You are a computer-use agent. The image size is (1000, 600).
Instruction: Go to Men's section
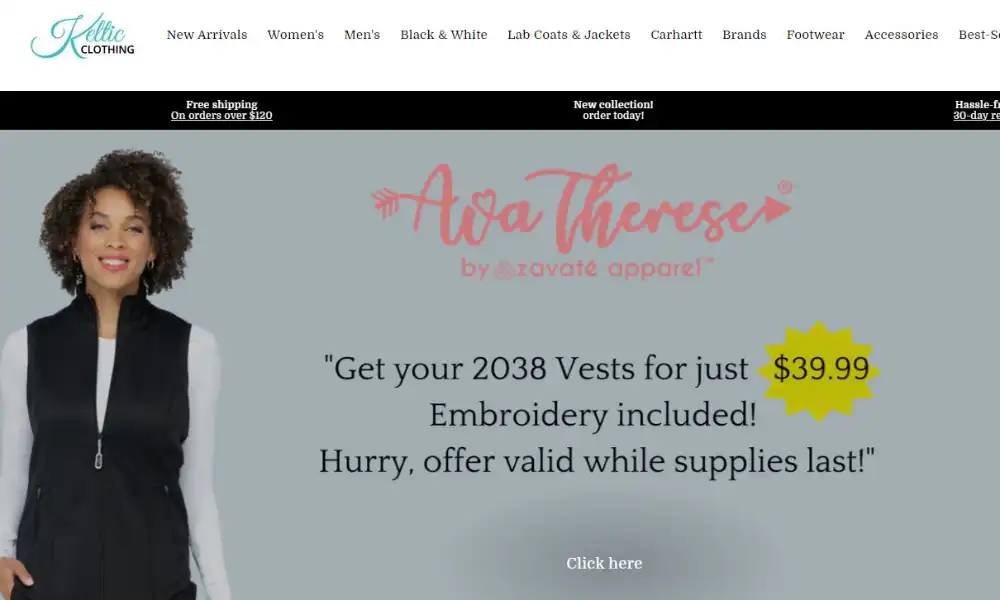point(362,34)
